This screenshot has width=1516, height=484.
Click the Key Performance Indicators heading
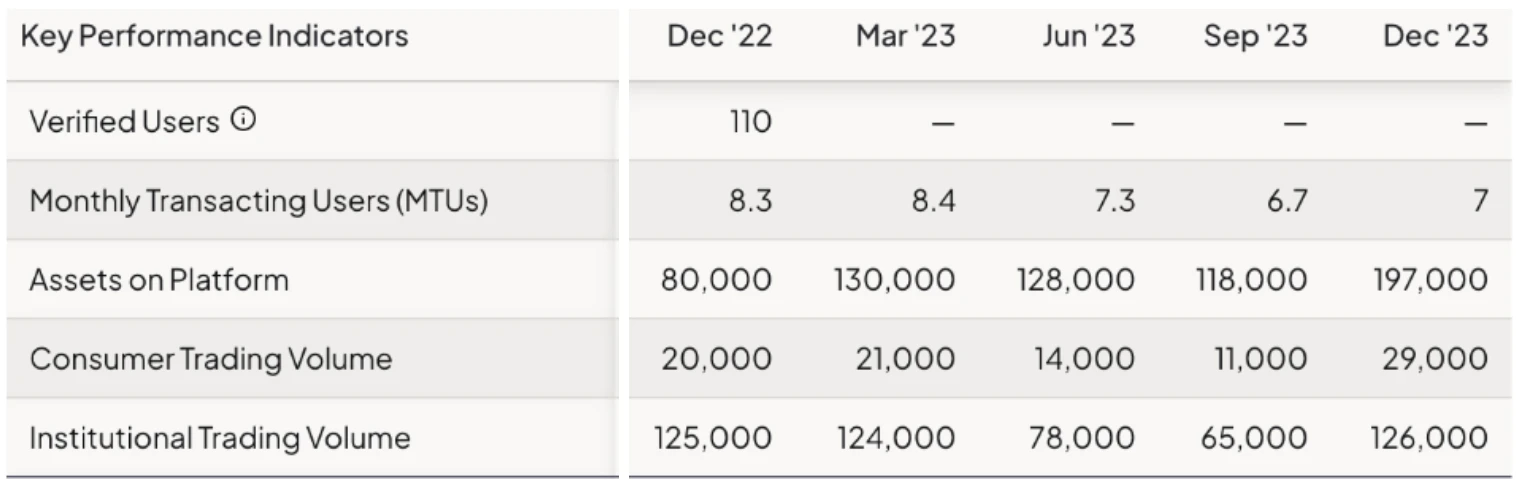(214, 37)
